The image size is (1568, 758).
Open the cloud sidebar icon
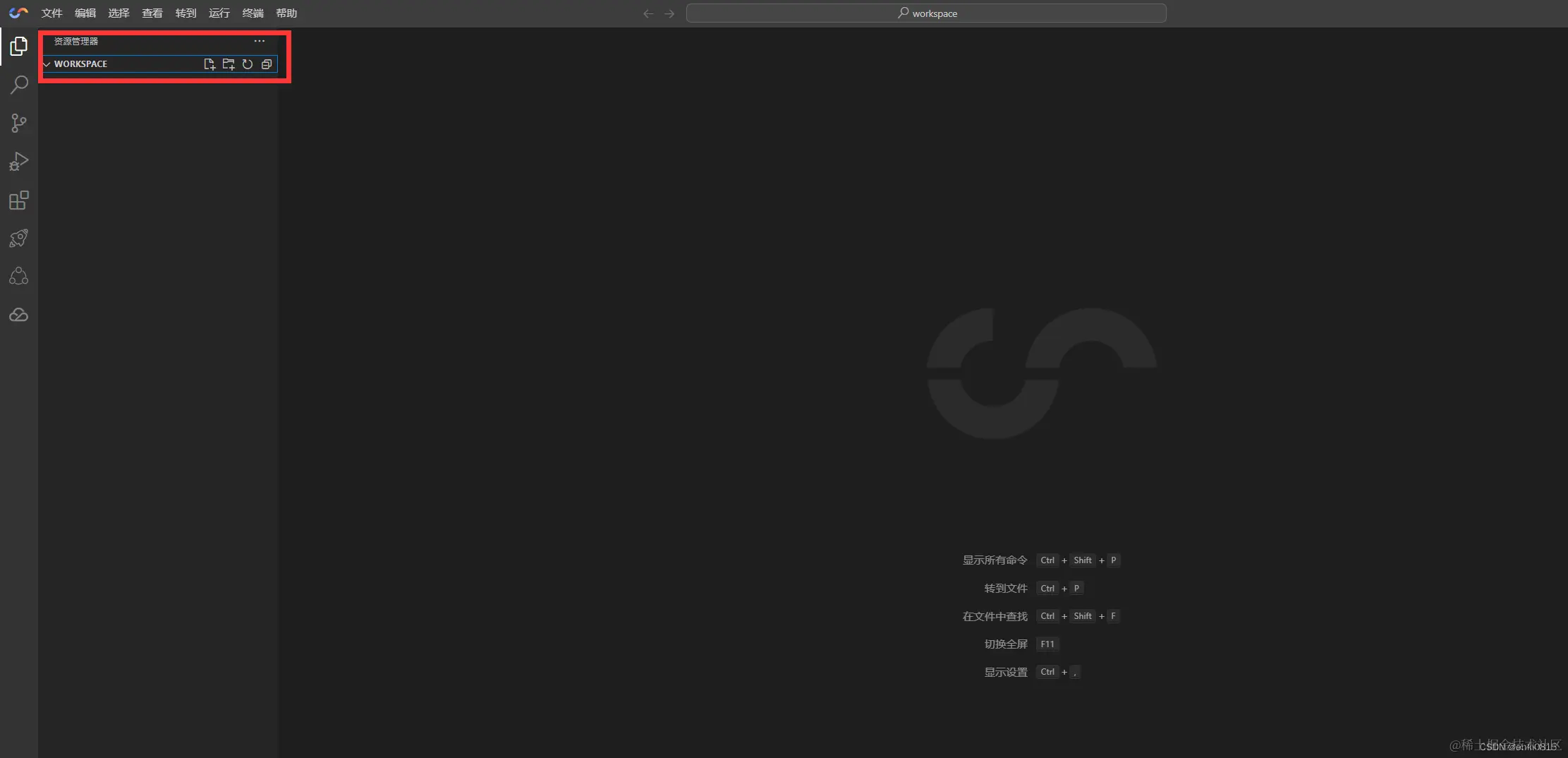[19, 315]
